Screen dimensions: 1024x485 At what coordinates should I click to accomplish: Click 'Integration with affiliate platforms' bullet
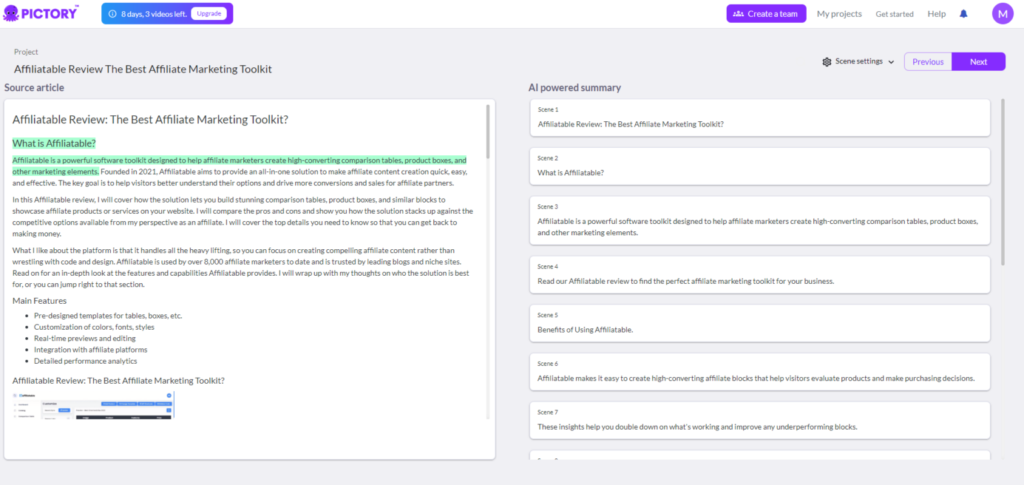tap(91, 349)
